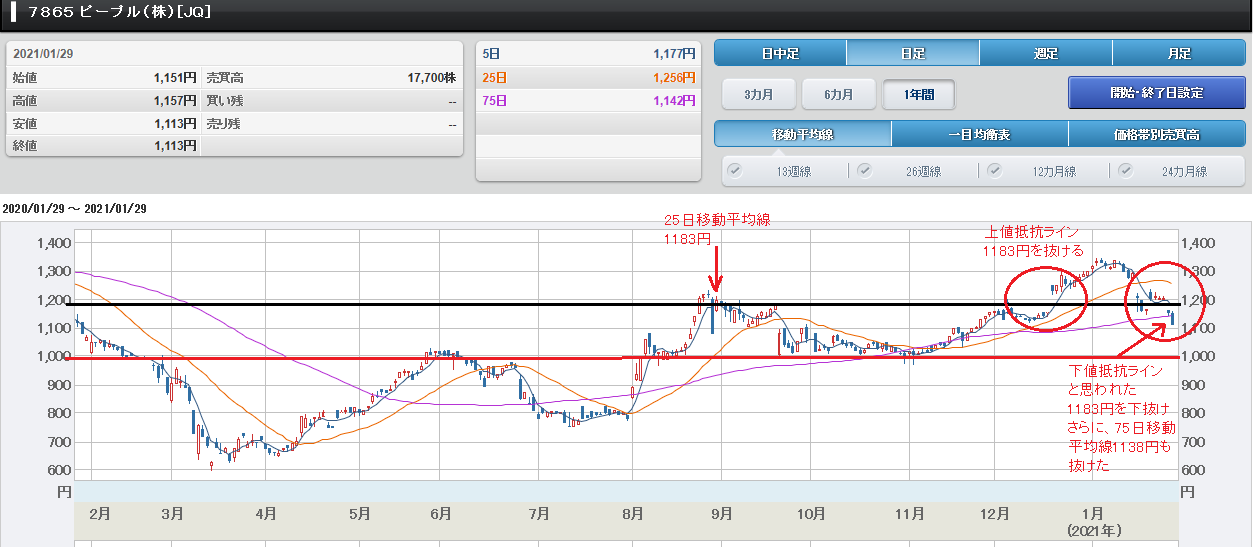Switch to 一目均衡表 indicator tab
The height and width of the screenshot is (550, 1256).
click(979, 134)
